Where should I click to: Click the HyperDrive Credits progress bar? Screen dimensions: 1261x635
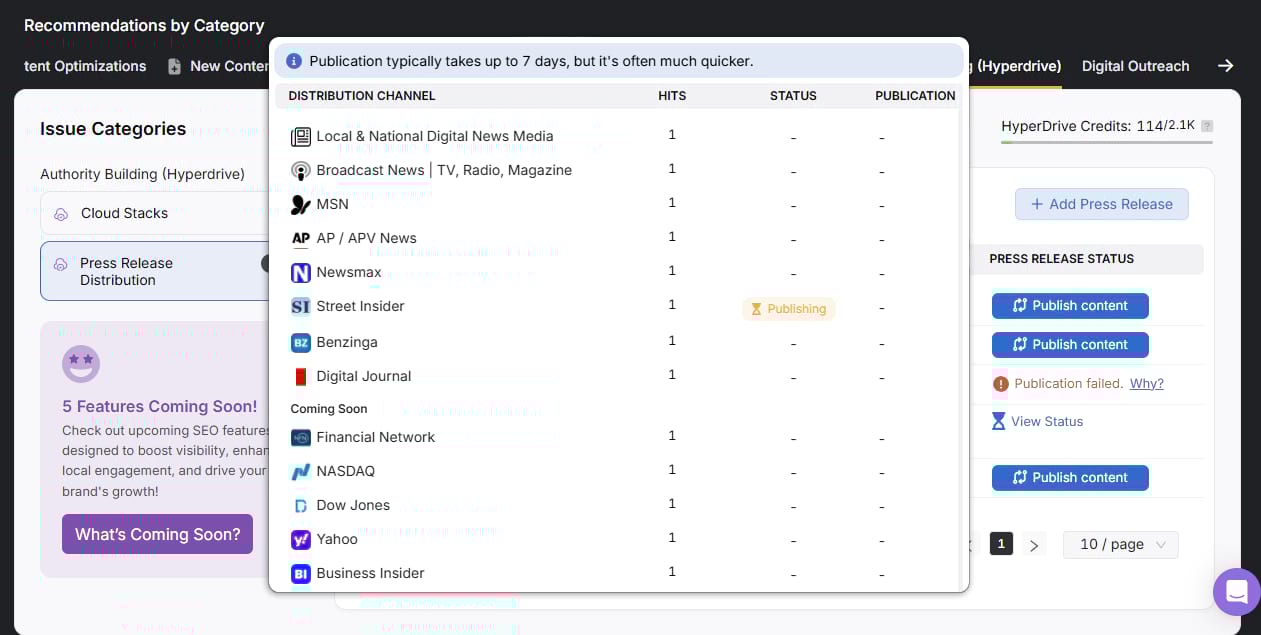click(1106, 143)
